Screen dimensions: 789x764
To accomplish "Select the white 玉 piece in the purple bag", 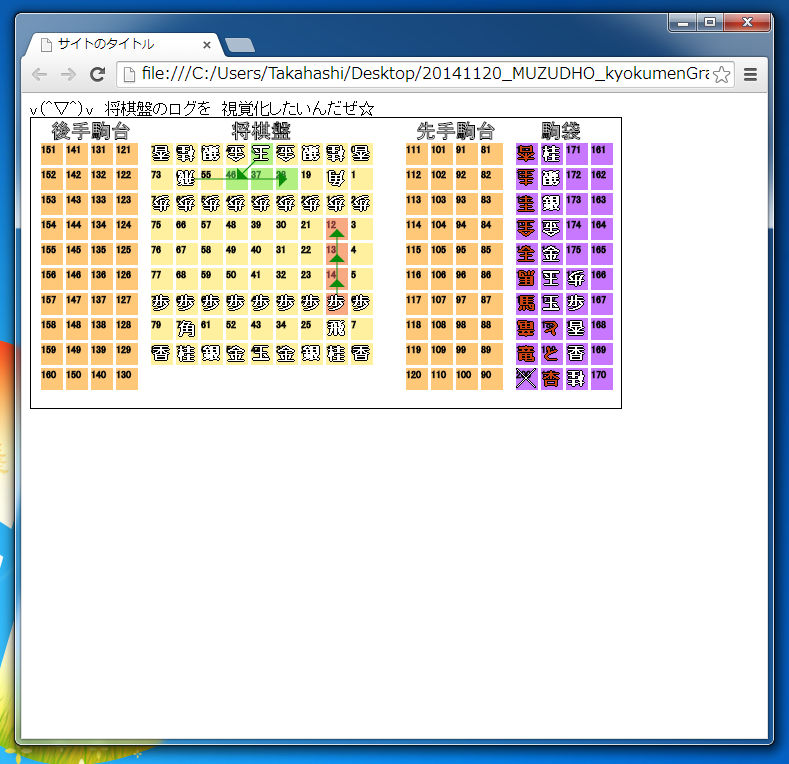I will point(551,303).
